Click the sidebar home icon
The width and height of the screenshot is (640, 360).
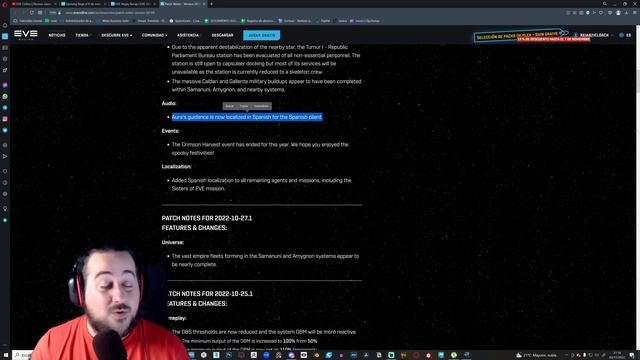(x=5, y=25)
